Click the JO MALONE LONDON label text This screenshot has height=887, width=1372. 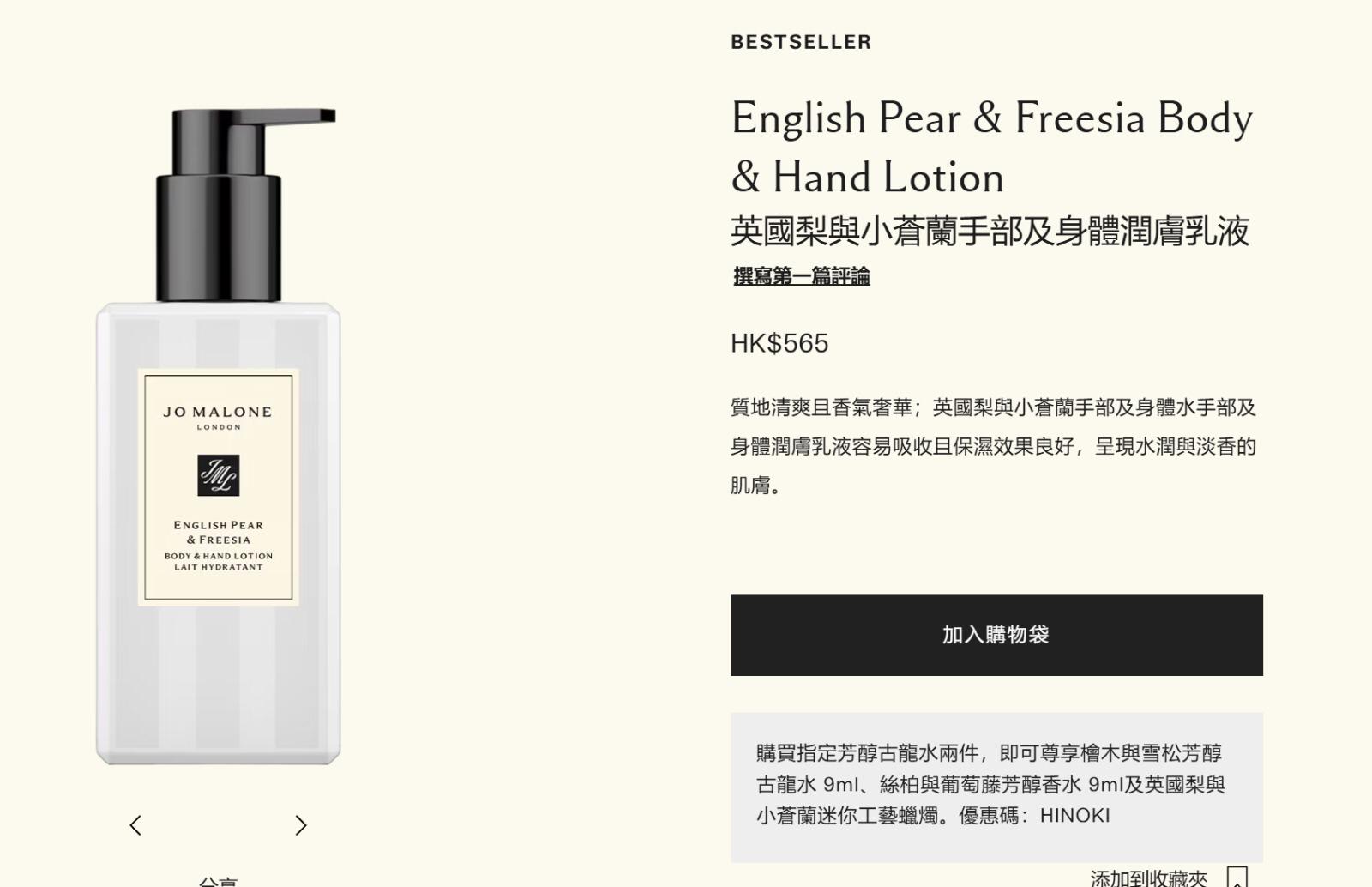[218, 417]
